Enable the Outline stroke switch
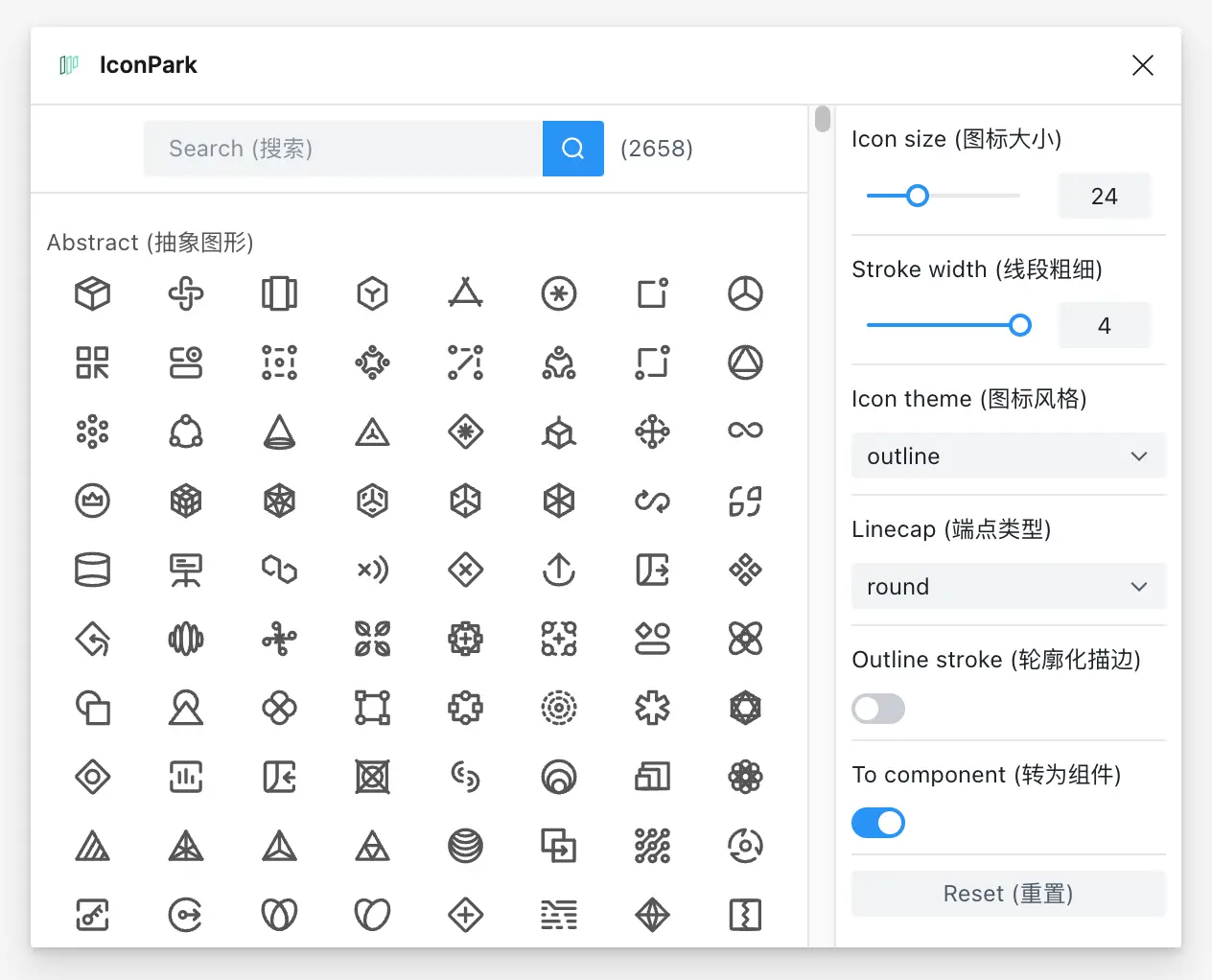Screen dimensions: 1212x980 pos(878,709)
